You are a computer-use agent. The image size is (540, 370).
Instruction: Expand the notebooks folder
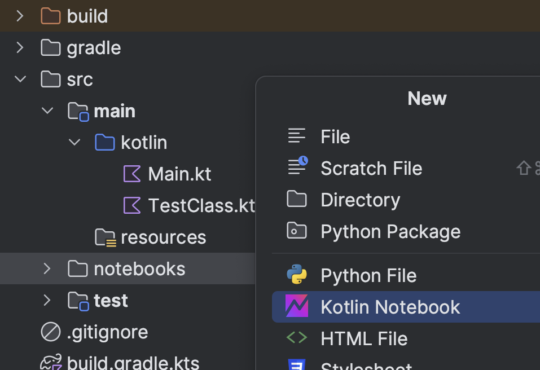click(47, 269)
